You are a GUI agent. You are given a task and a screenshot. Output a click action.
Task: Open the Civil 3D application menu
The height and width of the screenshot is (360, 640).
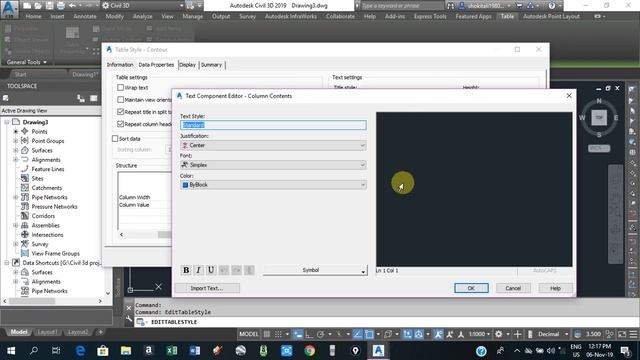(9, 9)
